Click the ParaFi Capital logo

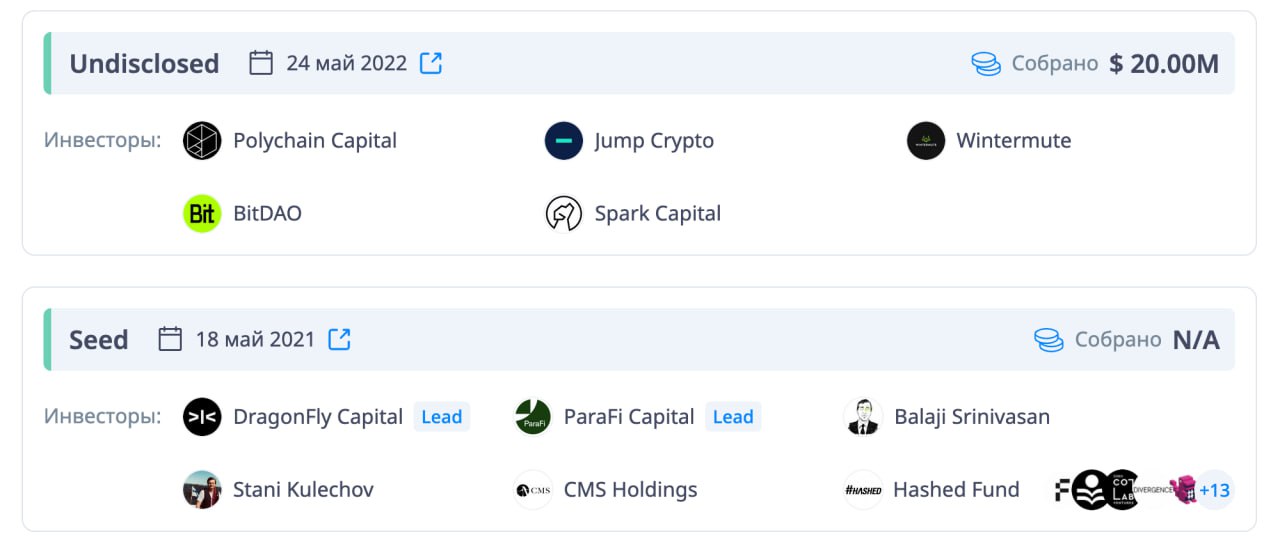[533, 417]
